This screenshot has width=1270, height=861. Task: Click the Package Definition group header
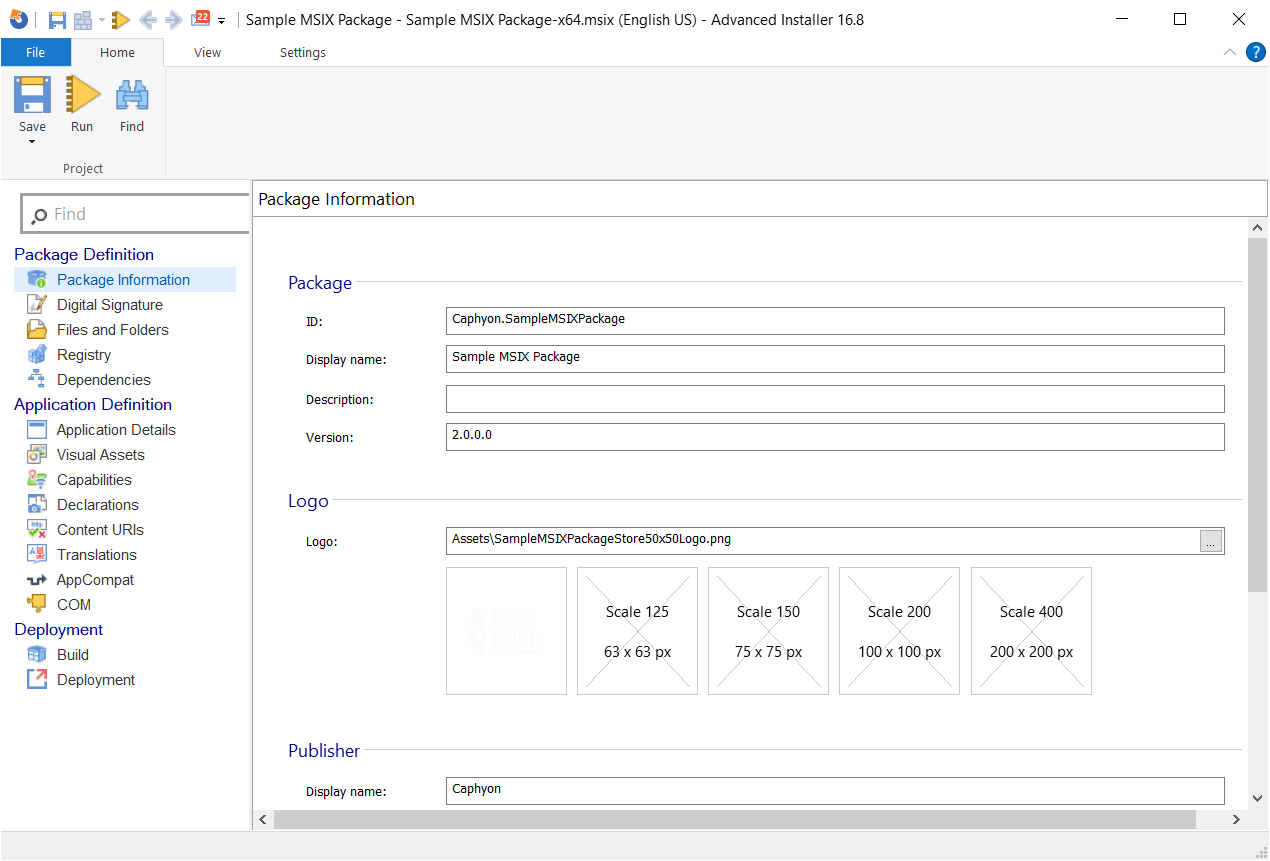pos(84,254)
